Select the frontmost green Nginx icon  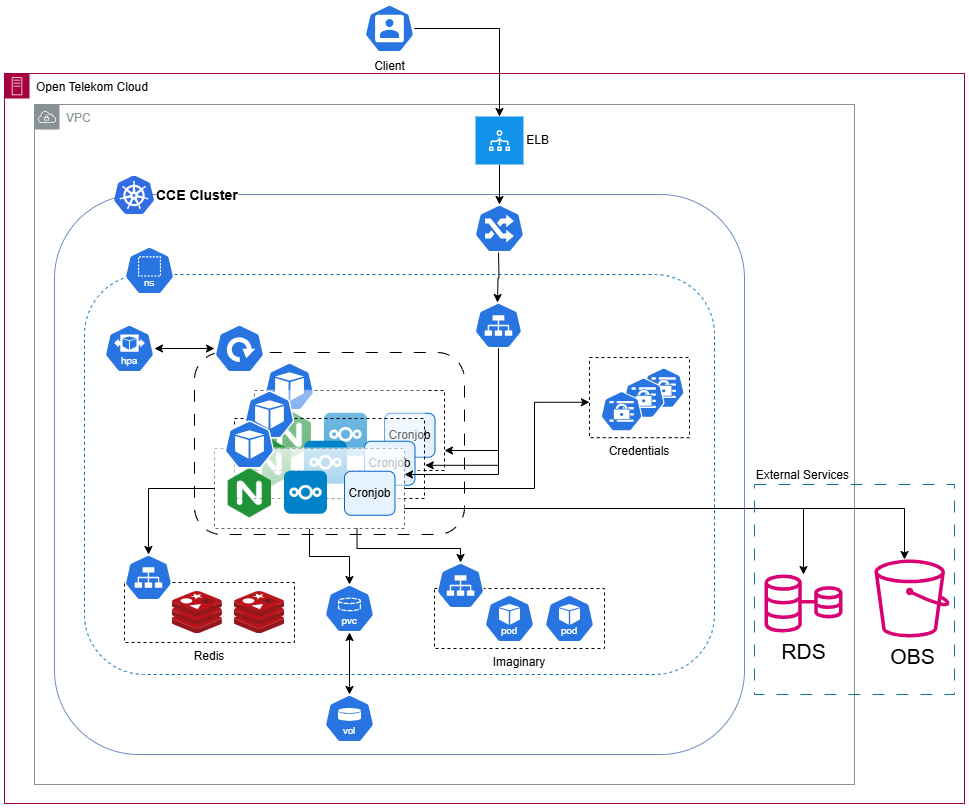tap(247, 493)
